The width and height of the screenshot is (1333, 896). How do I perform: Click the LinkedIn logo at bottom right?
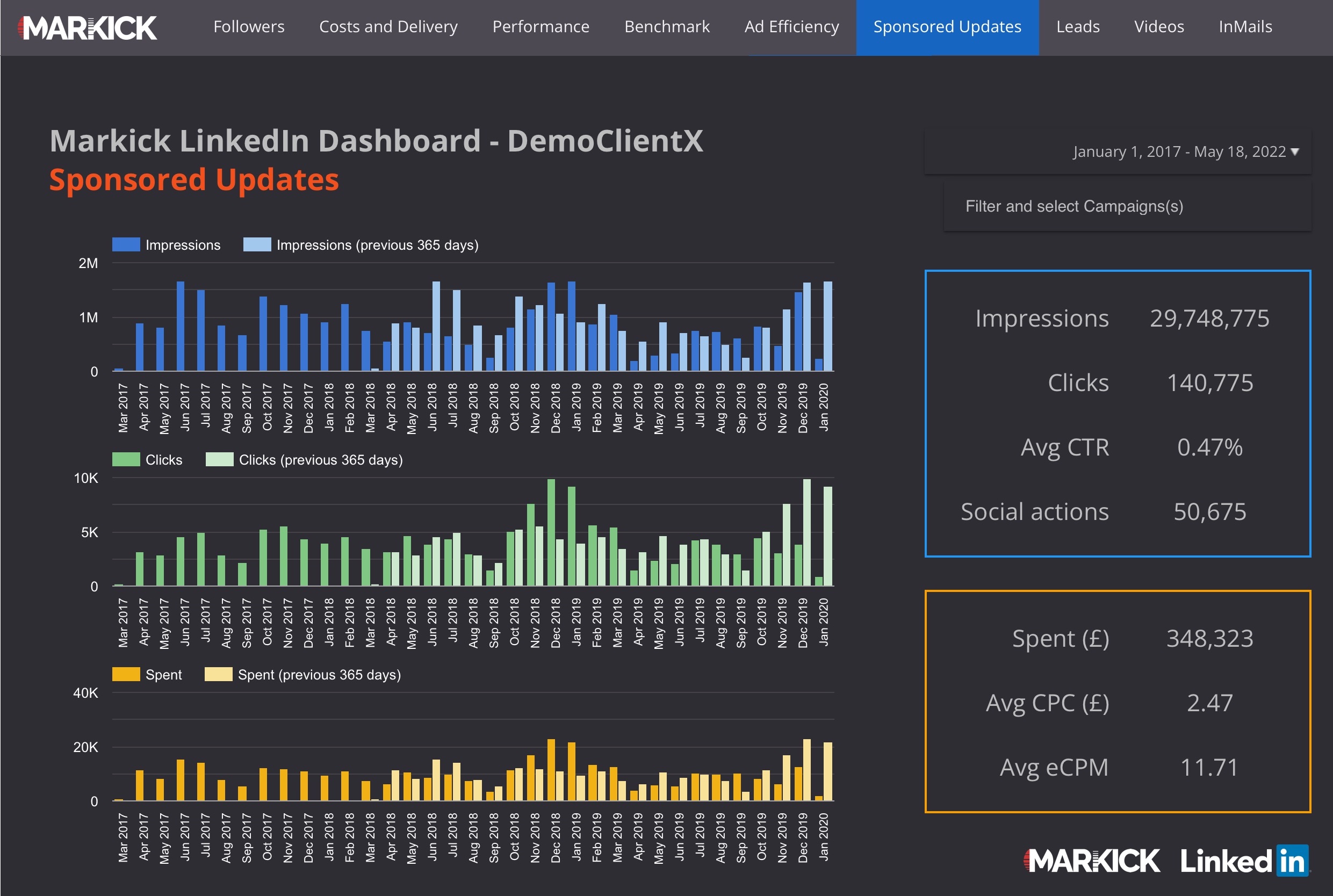click(x=1244, y=861)
